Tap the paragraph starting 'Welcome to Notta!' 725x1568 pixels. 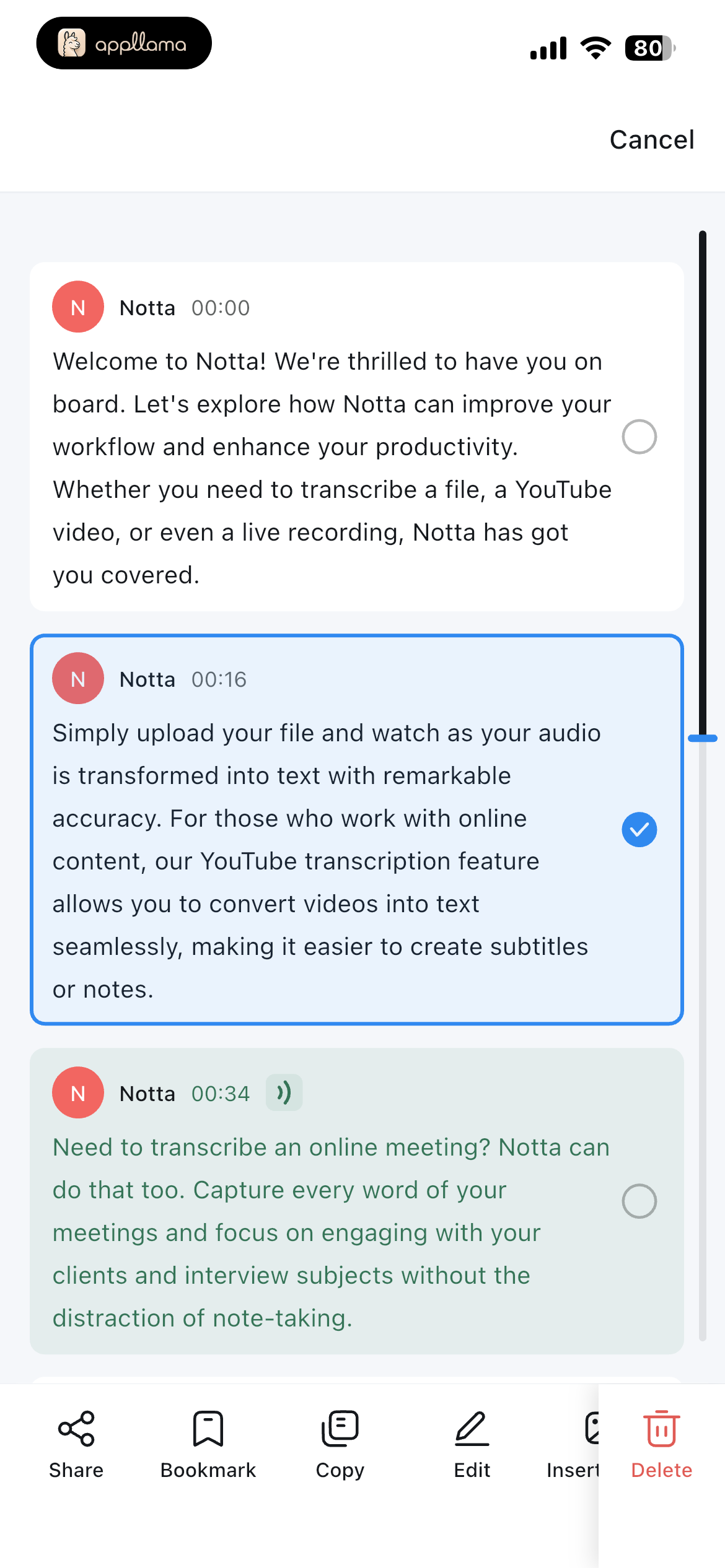(x=332, y=468)
